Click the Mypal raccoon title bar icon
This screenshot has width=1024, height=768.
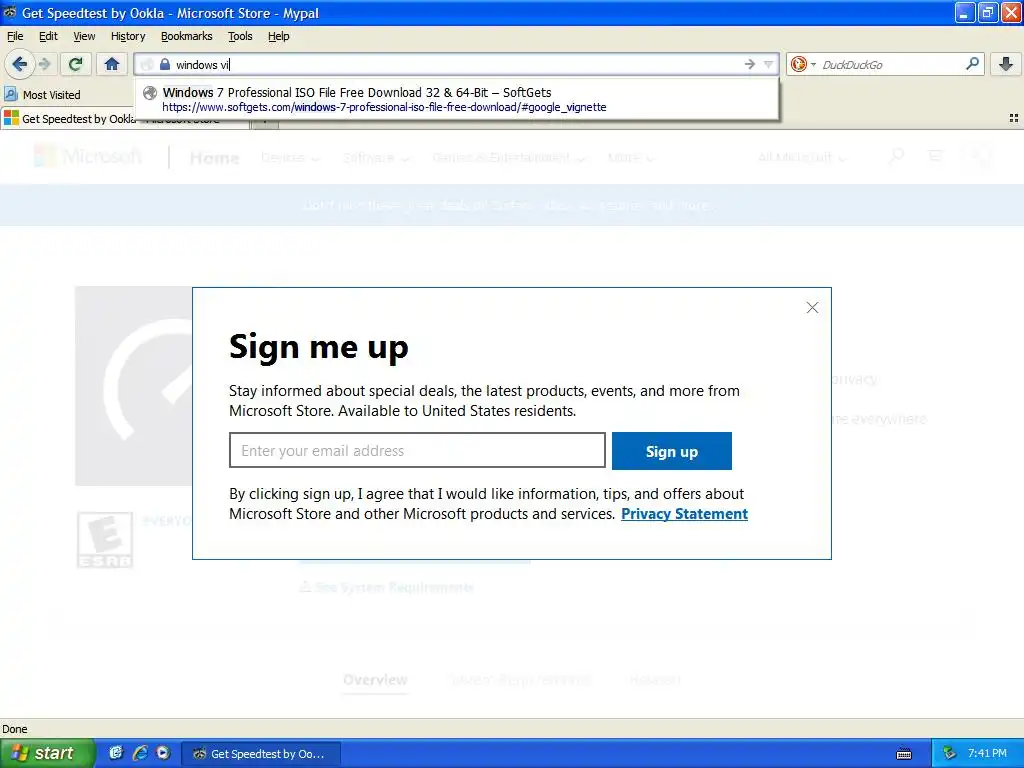point(10,12)
